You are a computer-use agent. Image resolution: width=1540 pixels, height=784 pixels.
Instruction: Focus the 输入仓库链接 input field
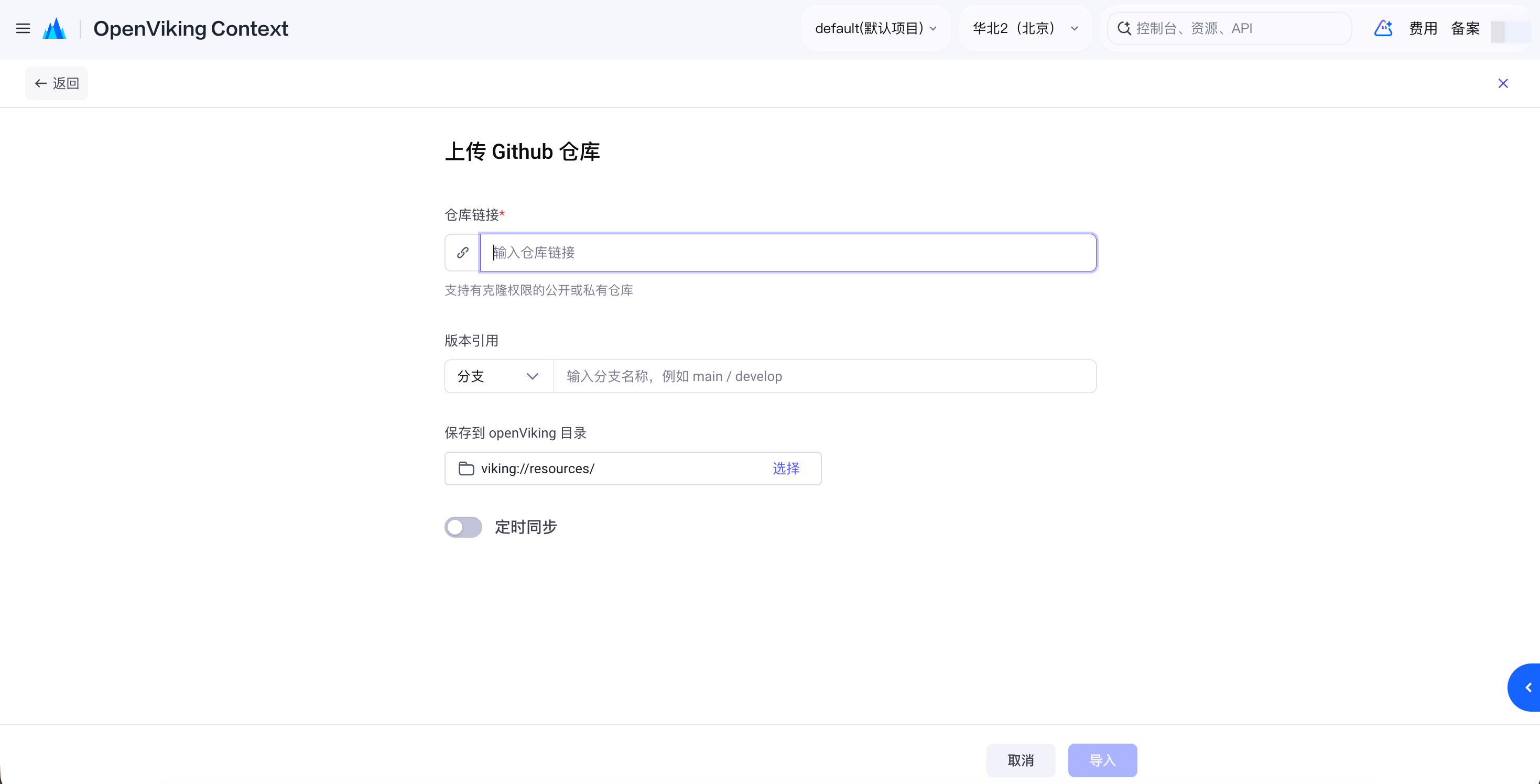pos(788,252)
